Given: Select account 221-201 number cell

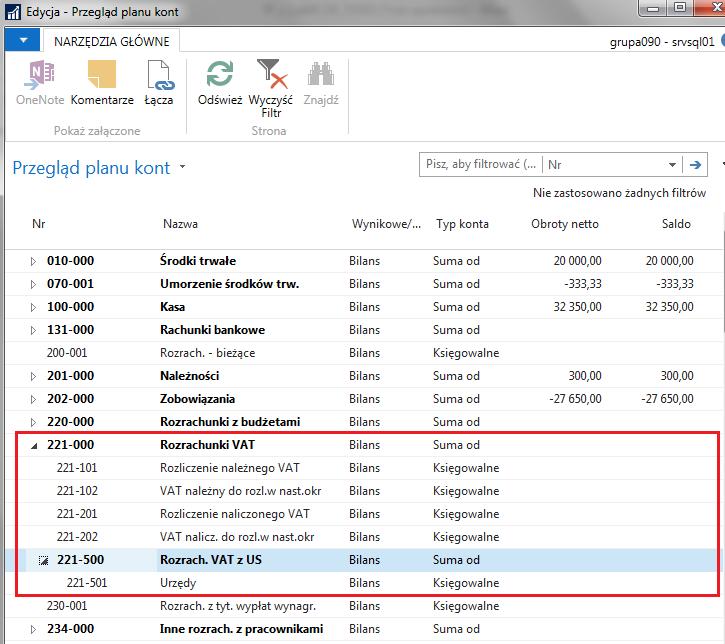Looking at the screenshot, I should pyautogui.click(x=77, y=514).
